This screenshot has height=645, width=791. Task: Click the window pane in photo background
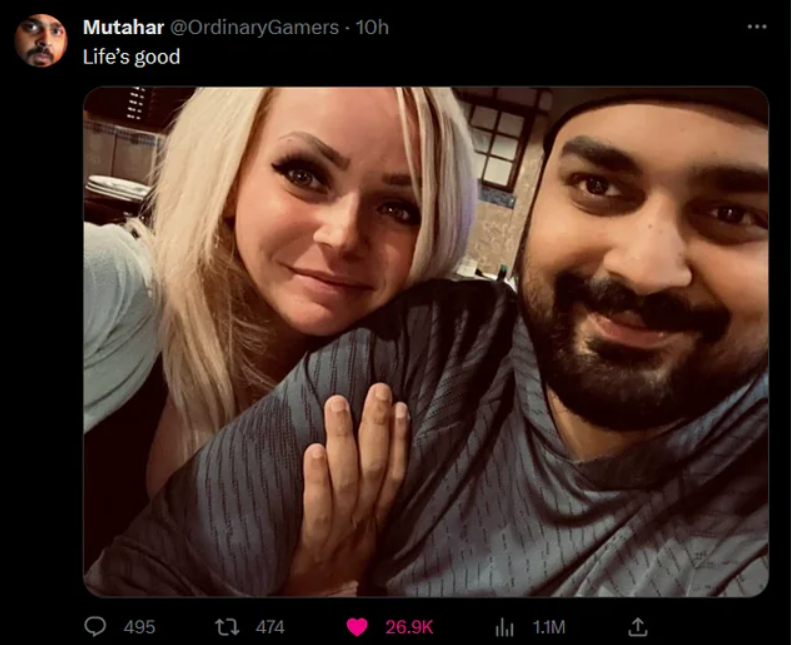498,145
